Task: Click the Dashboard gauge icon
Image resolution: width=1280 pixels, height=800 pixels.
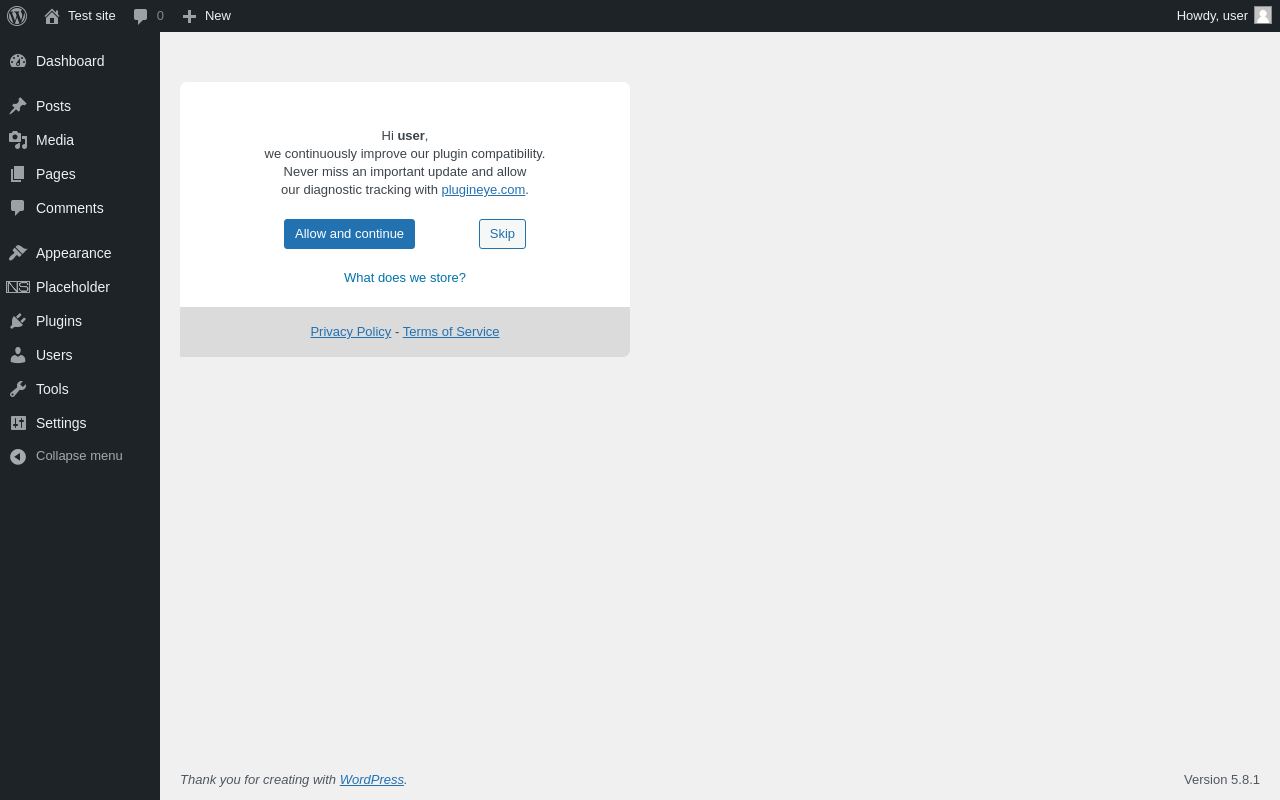Action: click(18, 61)
